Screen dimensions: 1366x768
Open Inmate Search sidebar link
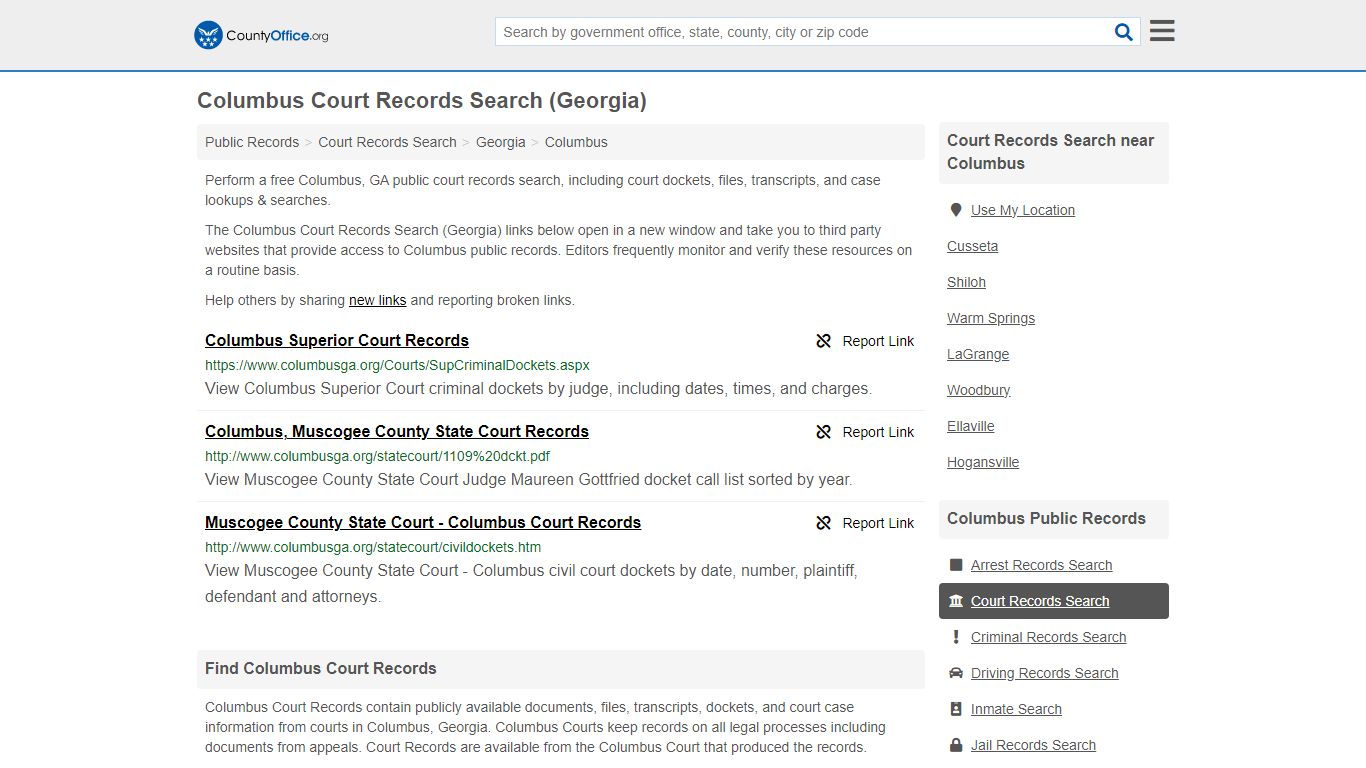point(1016,709)
